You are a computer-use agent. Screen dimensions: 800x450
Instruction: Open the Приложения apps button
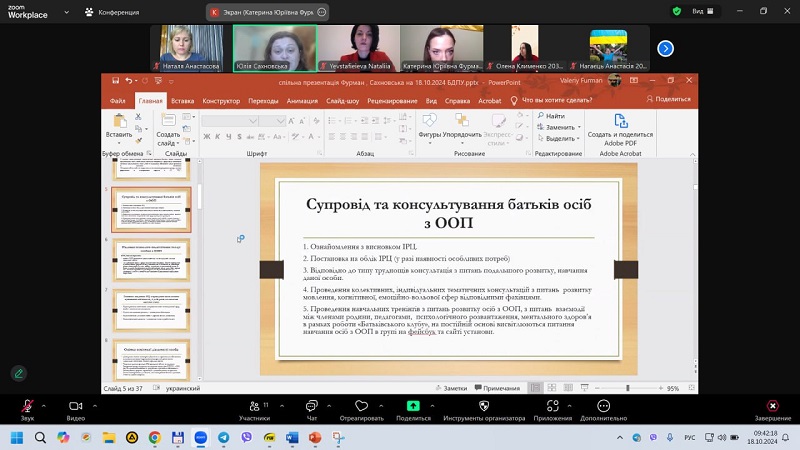pyautogui.click(x=553, y=409)
